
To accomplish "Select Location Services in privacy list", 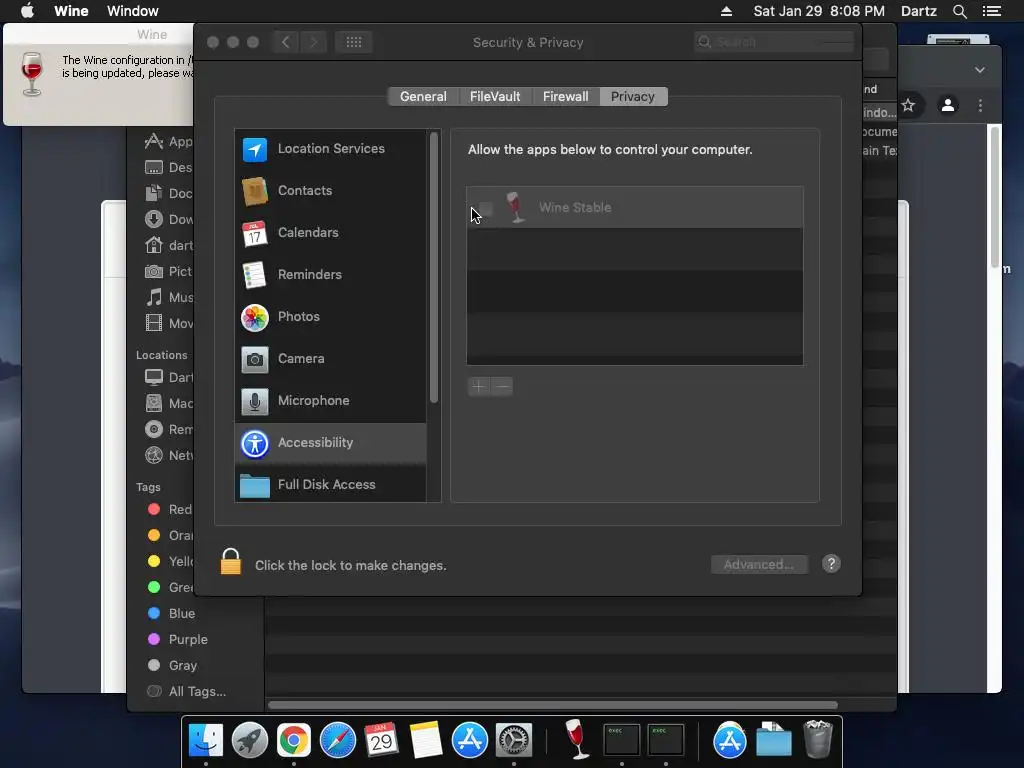I will pyautogui.click(x=330, y=149).
